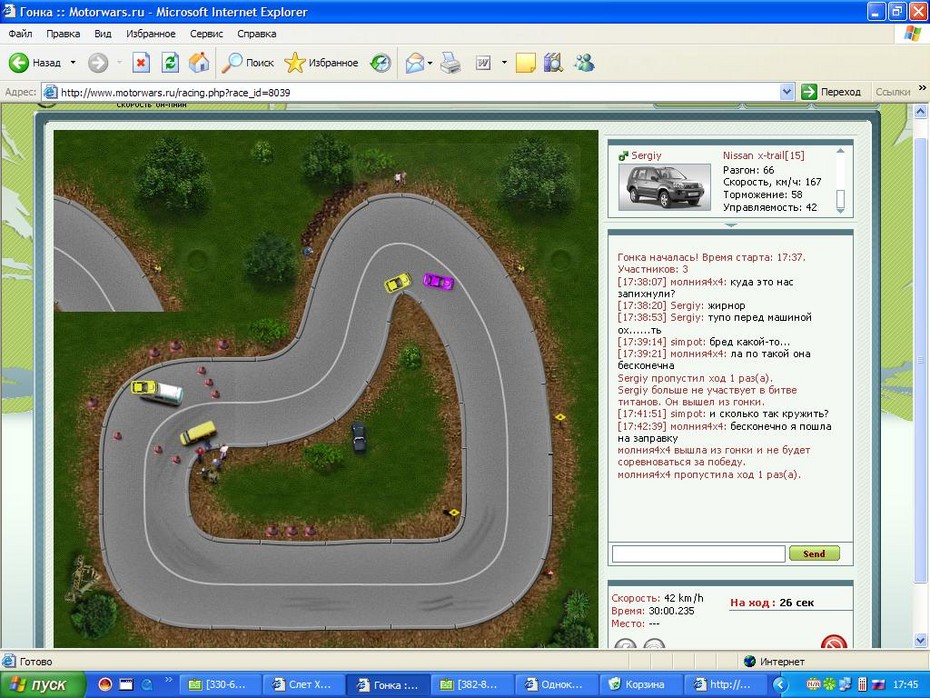The image size is (930, 698).
Task: Click the Russian flag language indicator
Action: pyautogui.click(x=878, y=684)
